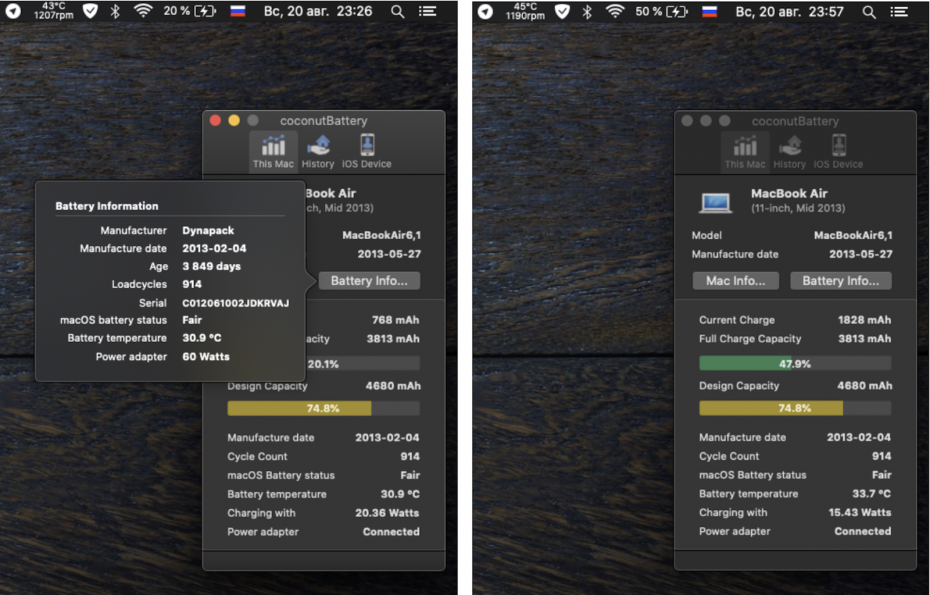Screen dimensions: 930x595
Task: Click the Mac Info... button
Action: [735, 281]
